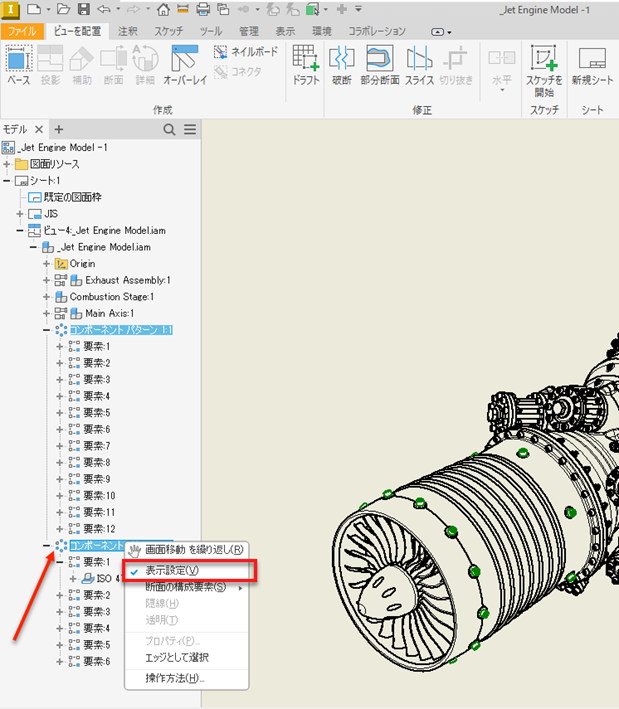Click スケッチを開始 (Start Sketch) icon
This screenshot has height=709, width=619.
pos(544,68)
